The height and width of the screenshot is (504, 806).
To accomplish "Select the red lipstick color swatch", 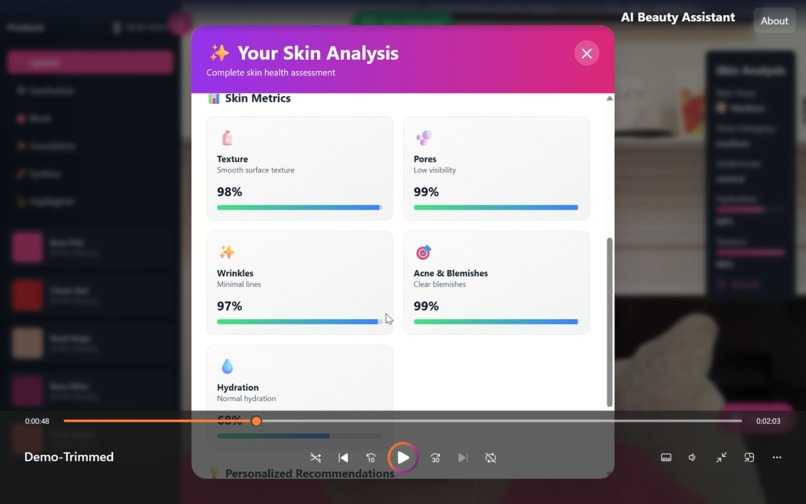I will 27,295.
